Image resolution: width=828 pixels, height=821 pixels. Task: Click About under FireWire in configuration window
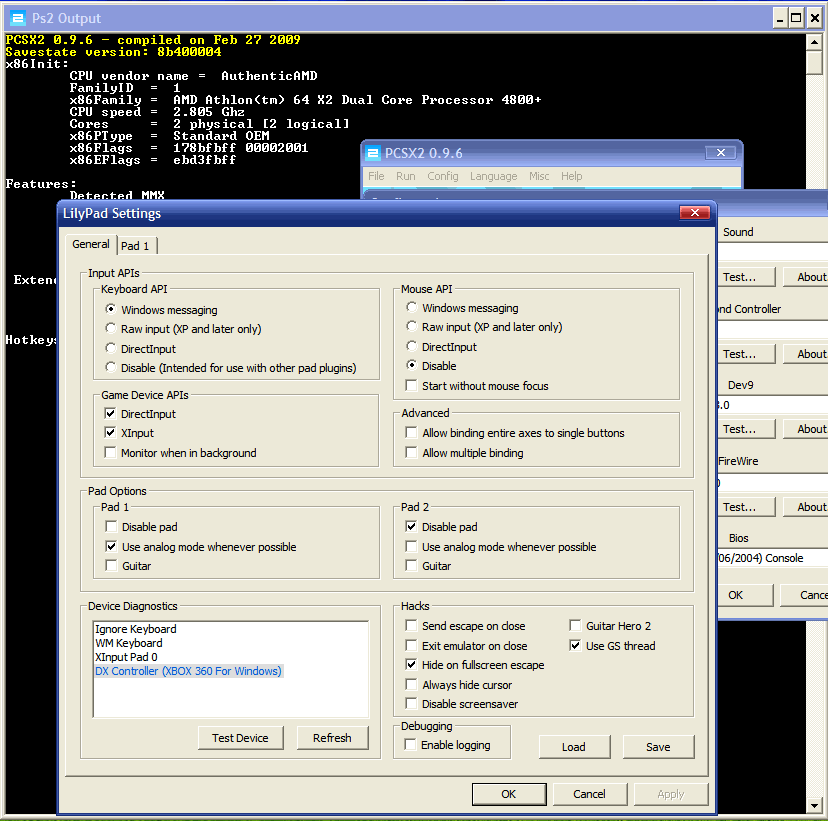(806, 507)
